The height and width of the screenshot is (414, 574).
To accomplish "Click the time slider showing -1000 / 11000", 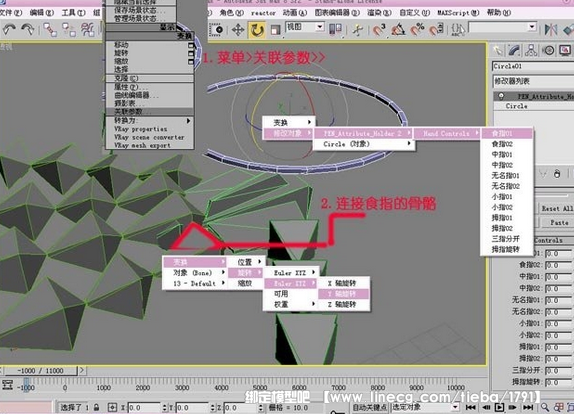I will click(40, 370).
